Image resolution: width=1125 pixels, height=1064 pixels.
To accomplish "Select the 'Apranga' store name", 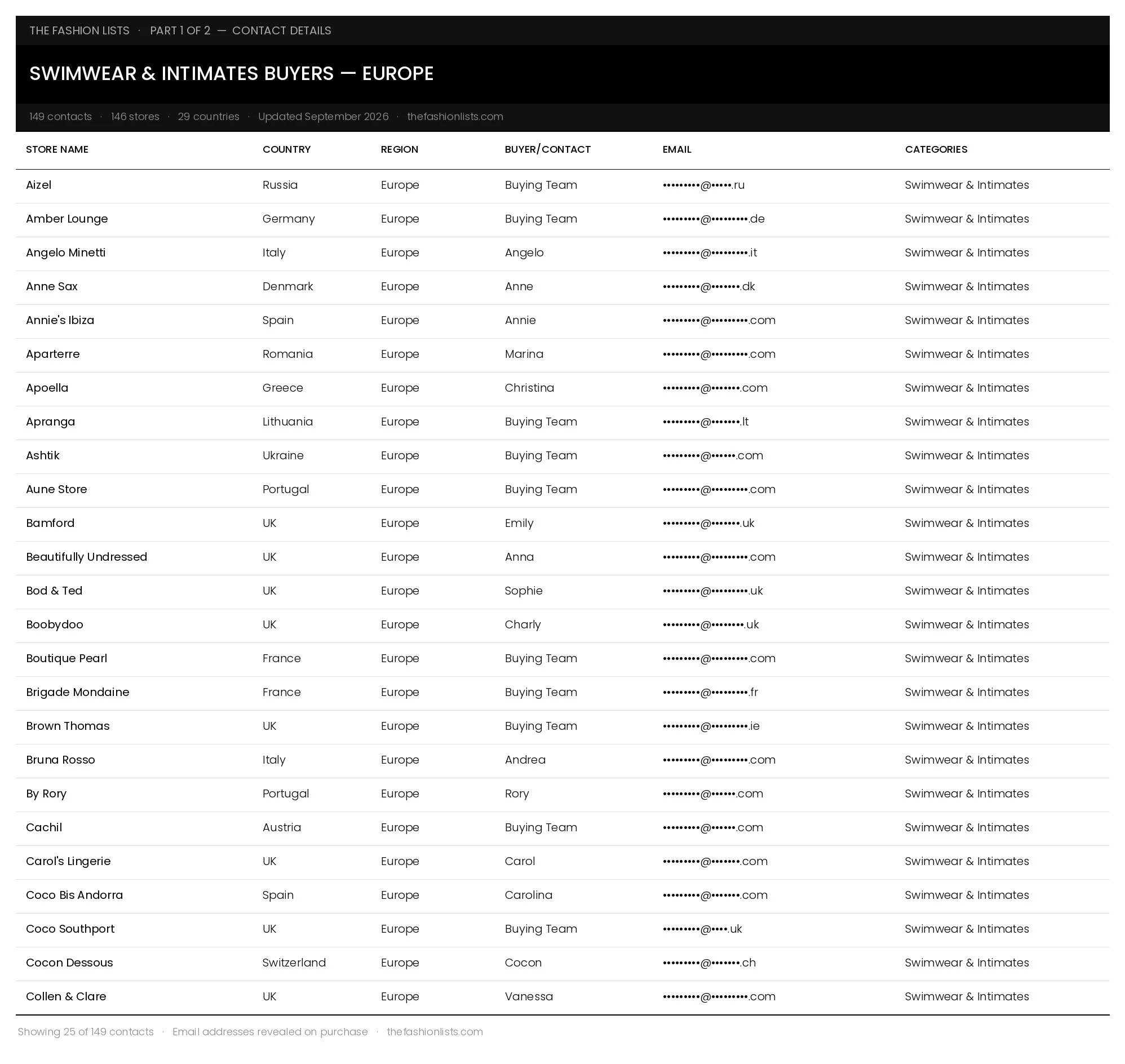I will pyautogui.click(x=51, y=422).
